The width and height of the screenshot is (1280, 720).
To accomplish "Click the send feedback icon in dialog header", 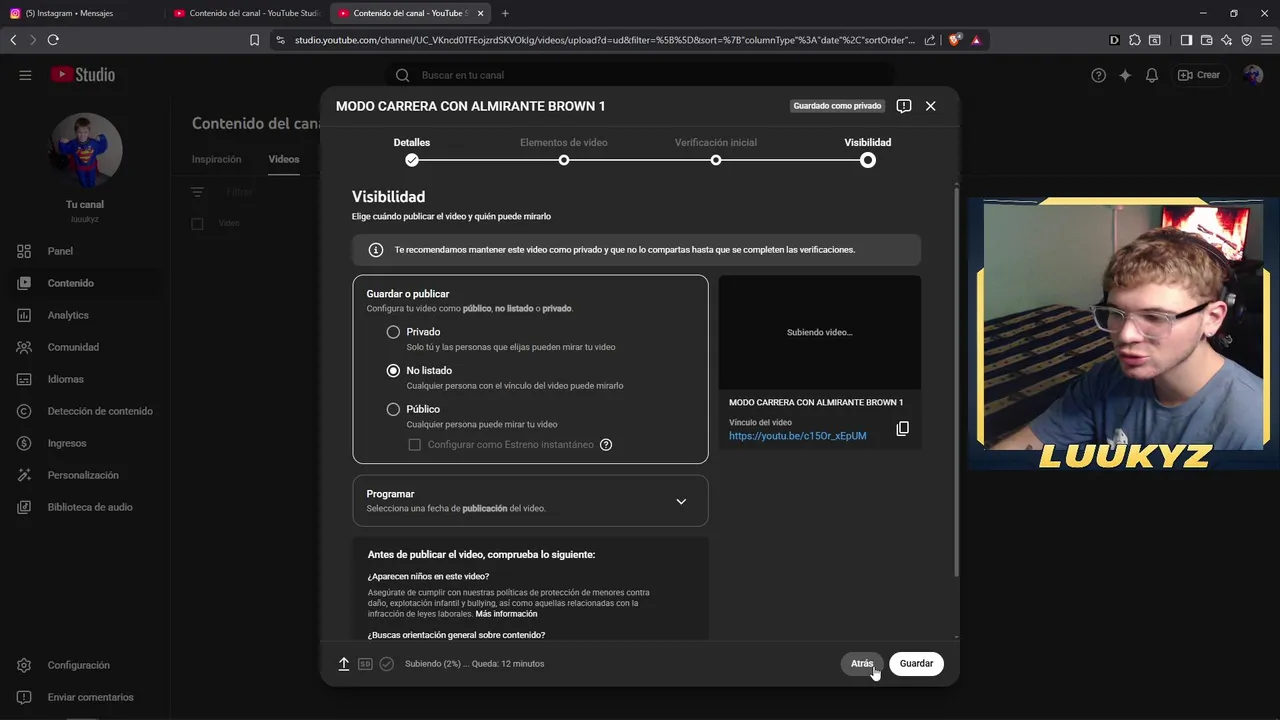I will [x=904, y=106].
